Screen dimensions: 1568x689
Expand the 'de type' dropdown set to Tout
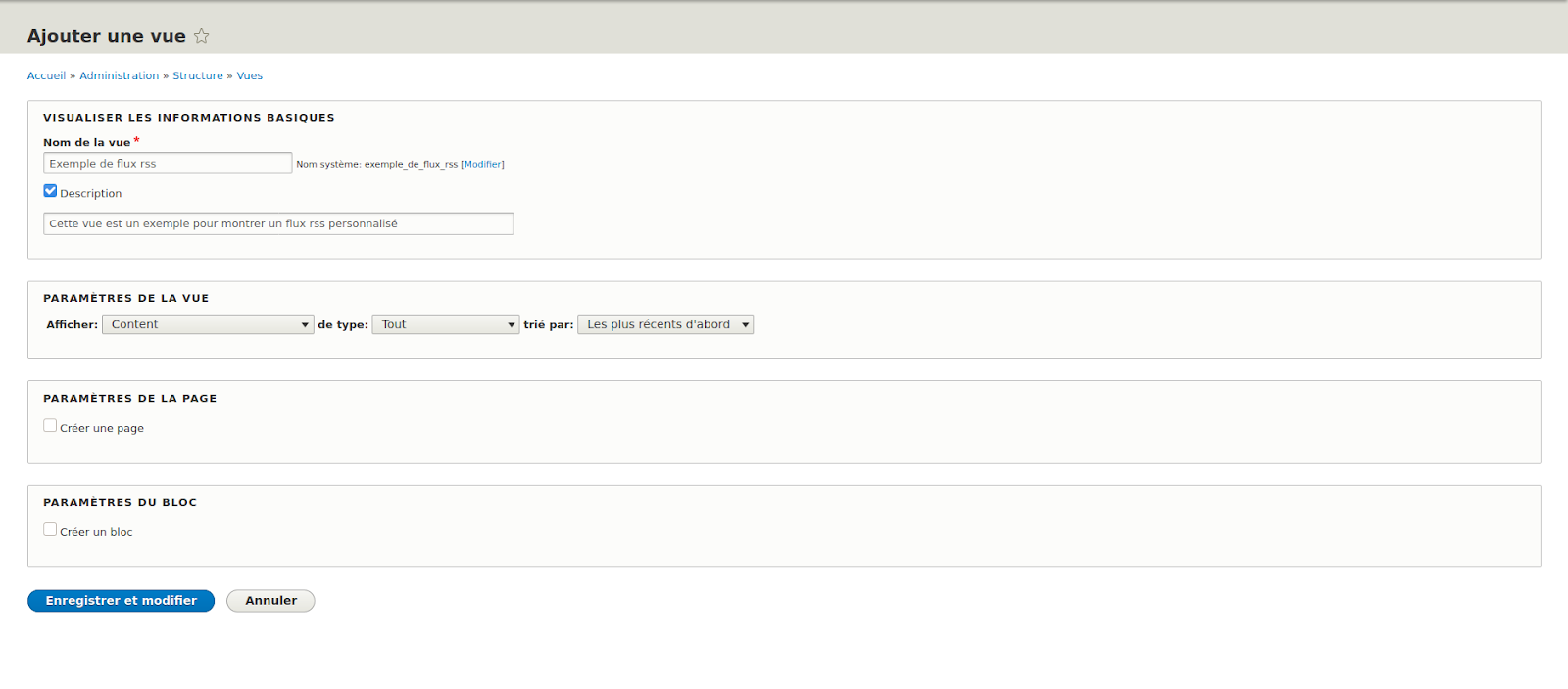point(445,324)
